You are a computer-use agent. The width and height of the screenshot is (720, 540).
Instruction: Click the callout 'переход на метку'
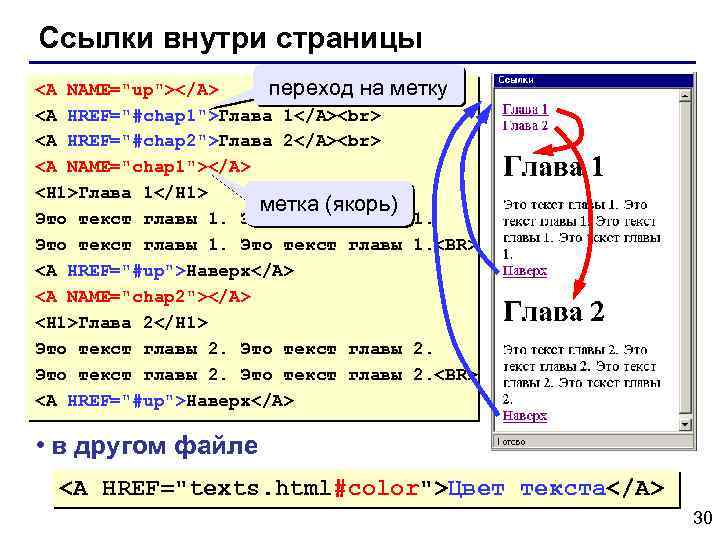click(358, 87)
